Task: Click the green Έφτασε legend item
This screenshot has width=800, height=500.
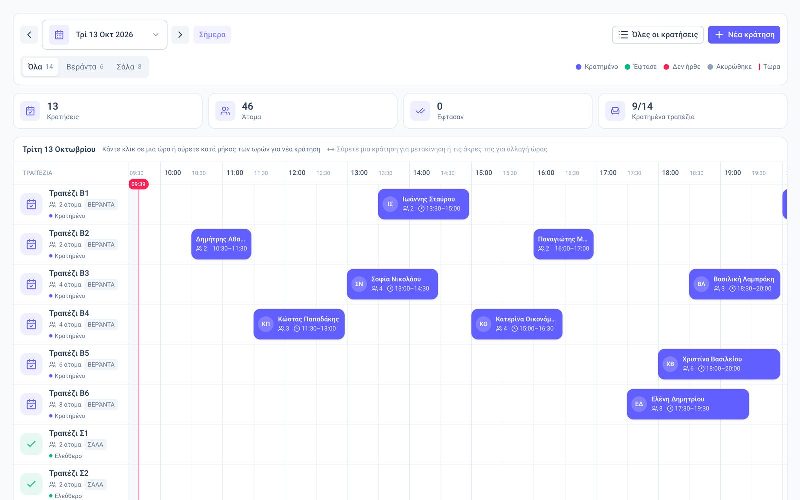Action: (640, 67)
